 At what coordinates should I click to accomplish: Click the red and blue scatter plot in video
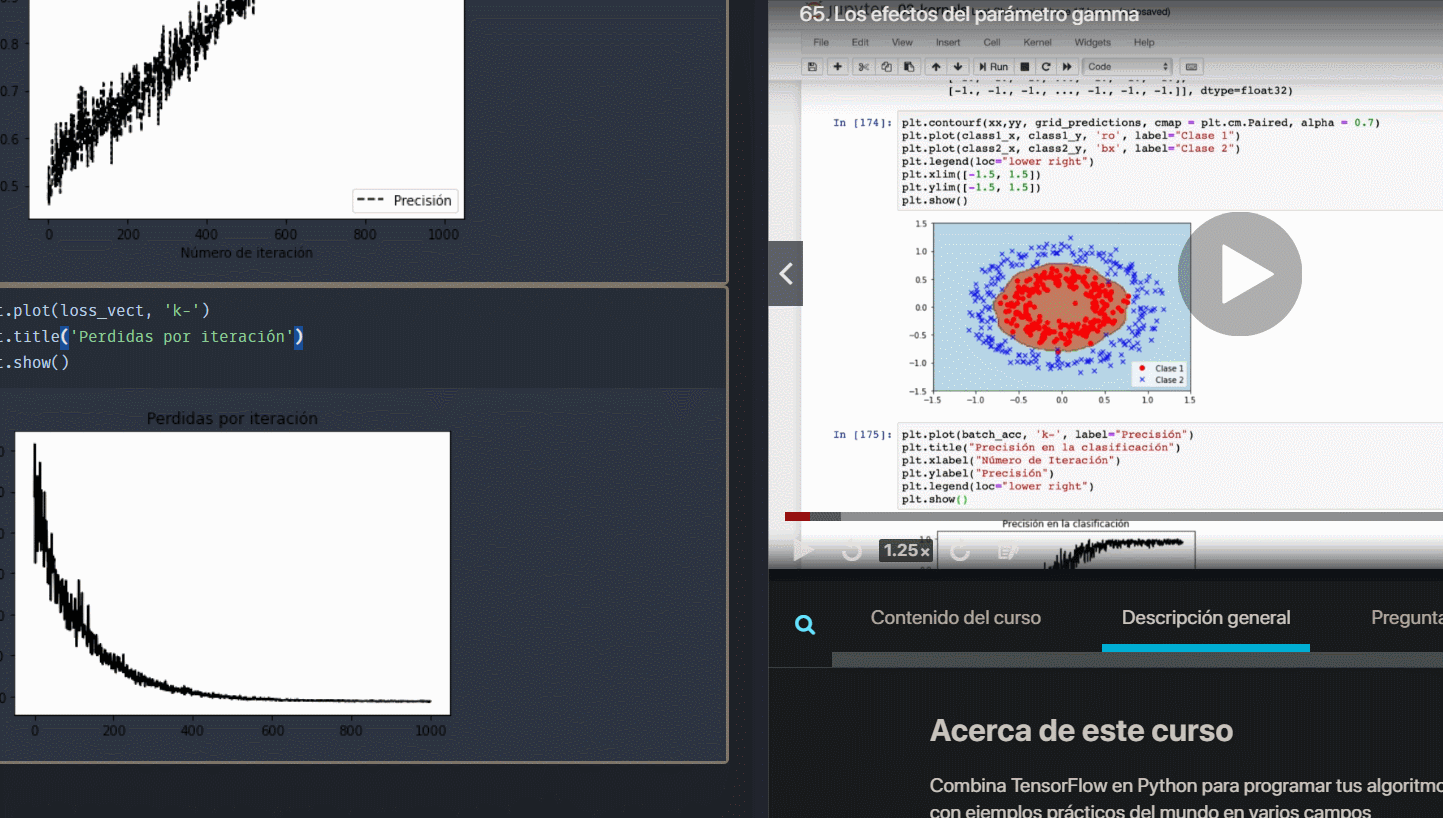[x=1061, y=307]
